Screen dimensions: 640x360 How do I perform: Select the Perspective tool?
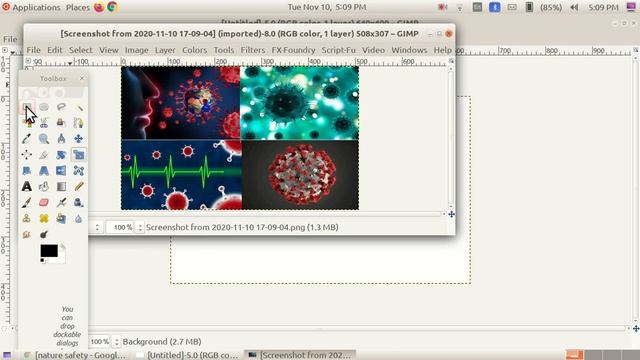tap(44, 171)
